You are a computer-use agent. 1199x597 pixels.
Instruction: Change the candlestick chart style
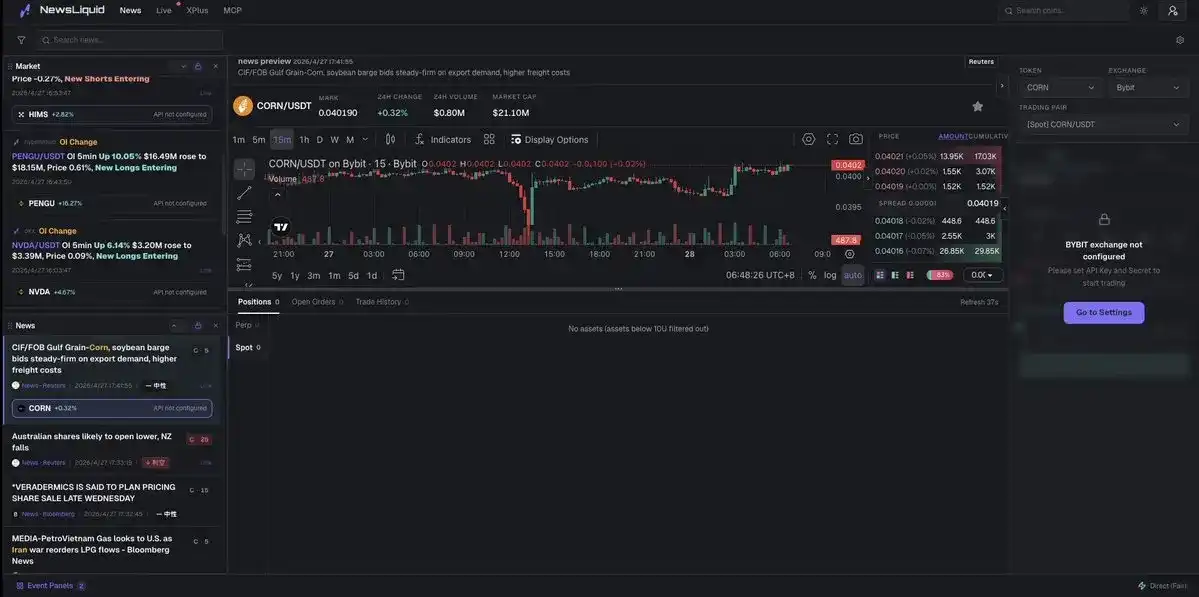390,139
